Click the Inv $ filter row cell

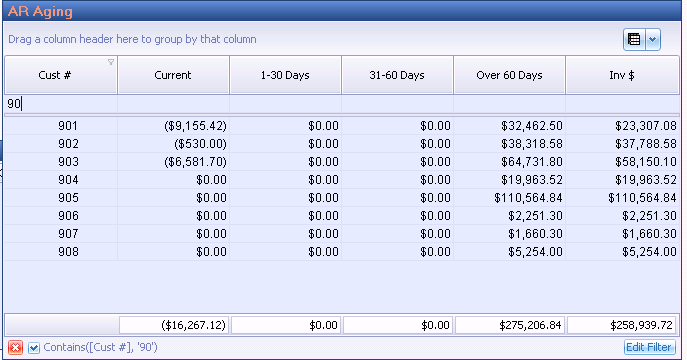tap(622, 104)
